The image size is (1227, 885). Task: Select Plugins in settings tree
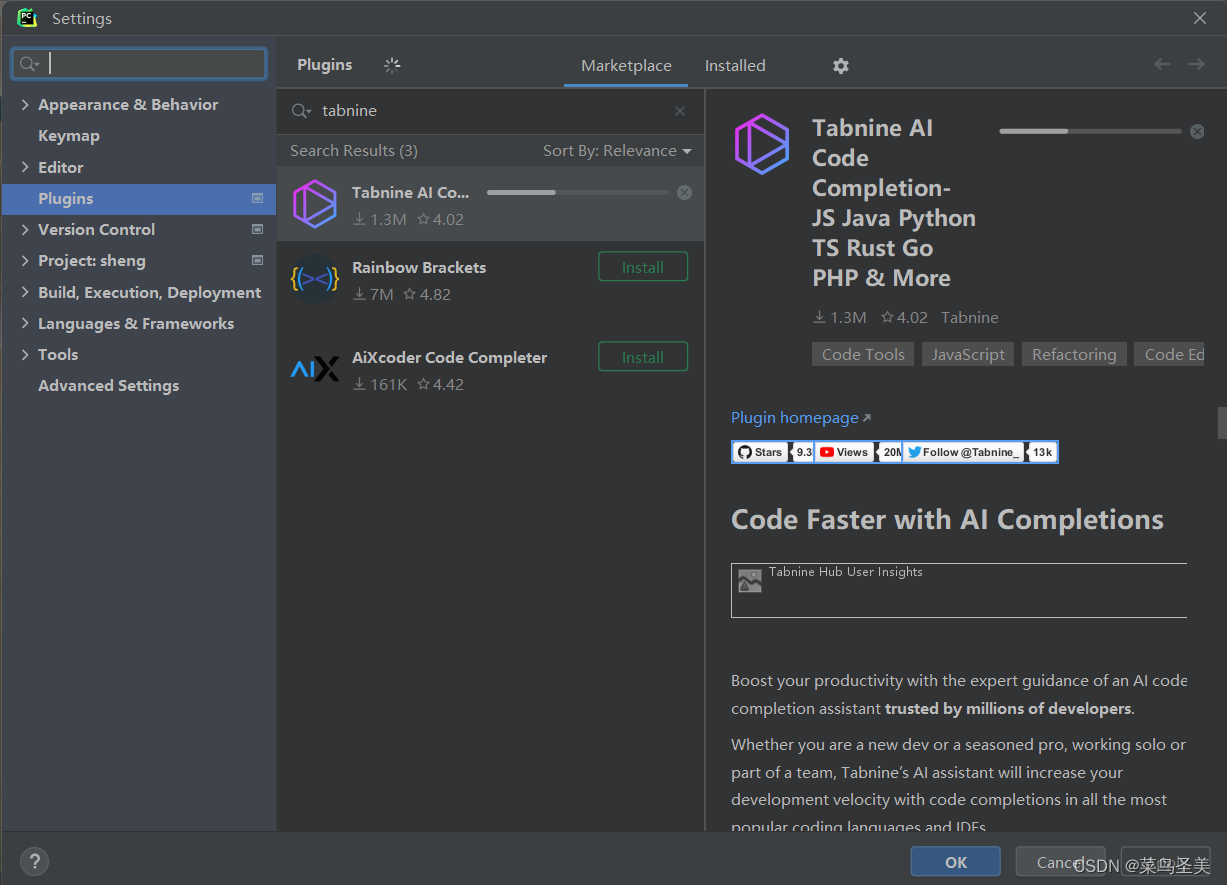click(x=138, y=199)
